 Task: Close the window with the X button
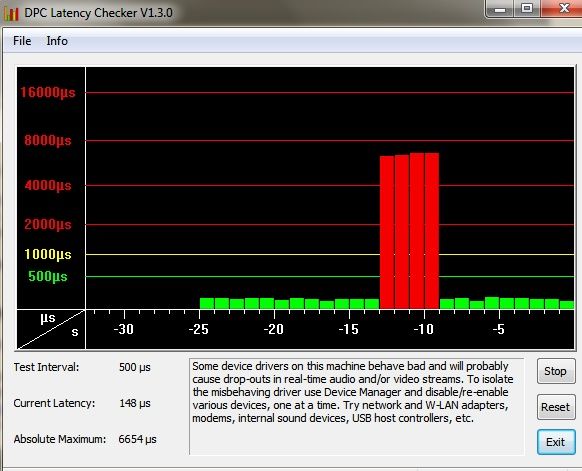point(562,8)
